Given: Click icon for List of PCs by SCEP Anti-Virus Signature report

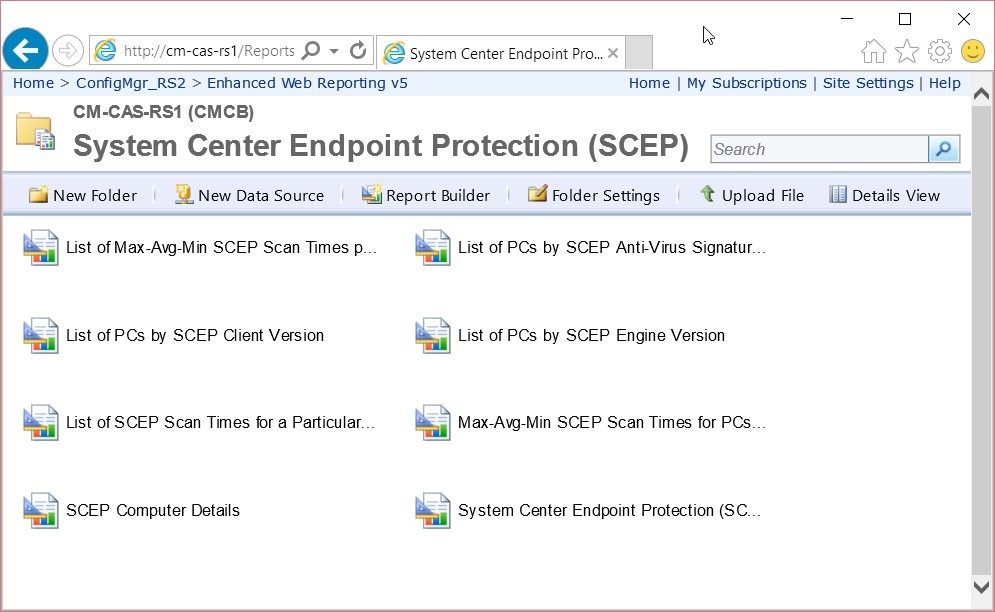Looking at the screenshot, I should coord(433,247).
